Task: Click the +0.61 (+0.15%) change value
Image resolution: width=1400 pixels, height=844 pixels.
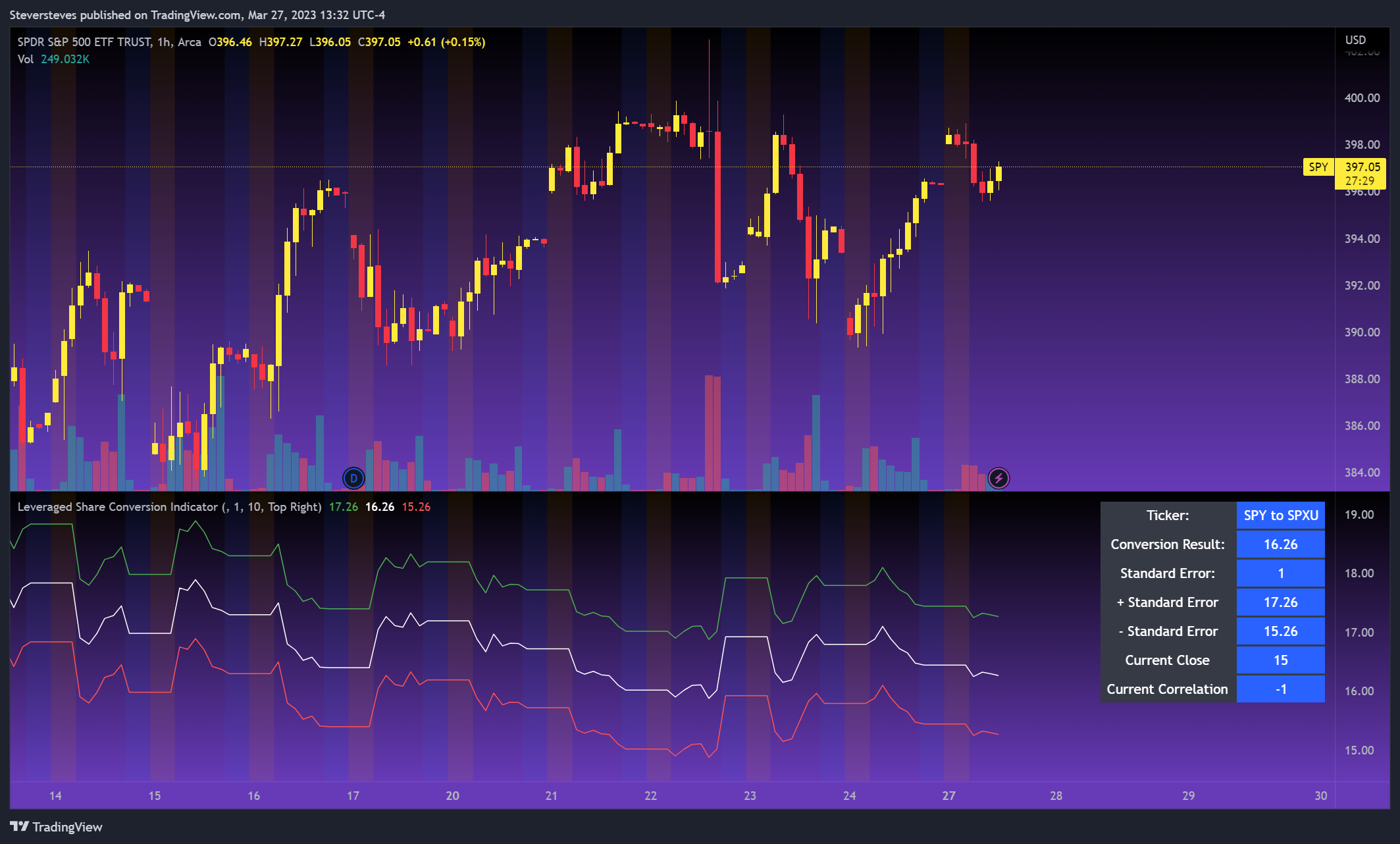Action: point(446,42)
